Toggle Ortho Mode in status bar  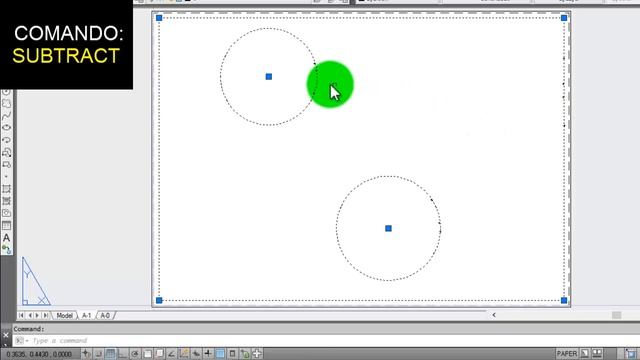pyautogui.click(x=122, y=353)
